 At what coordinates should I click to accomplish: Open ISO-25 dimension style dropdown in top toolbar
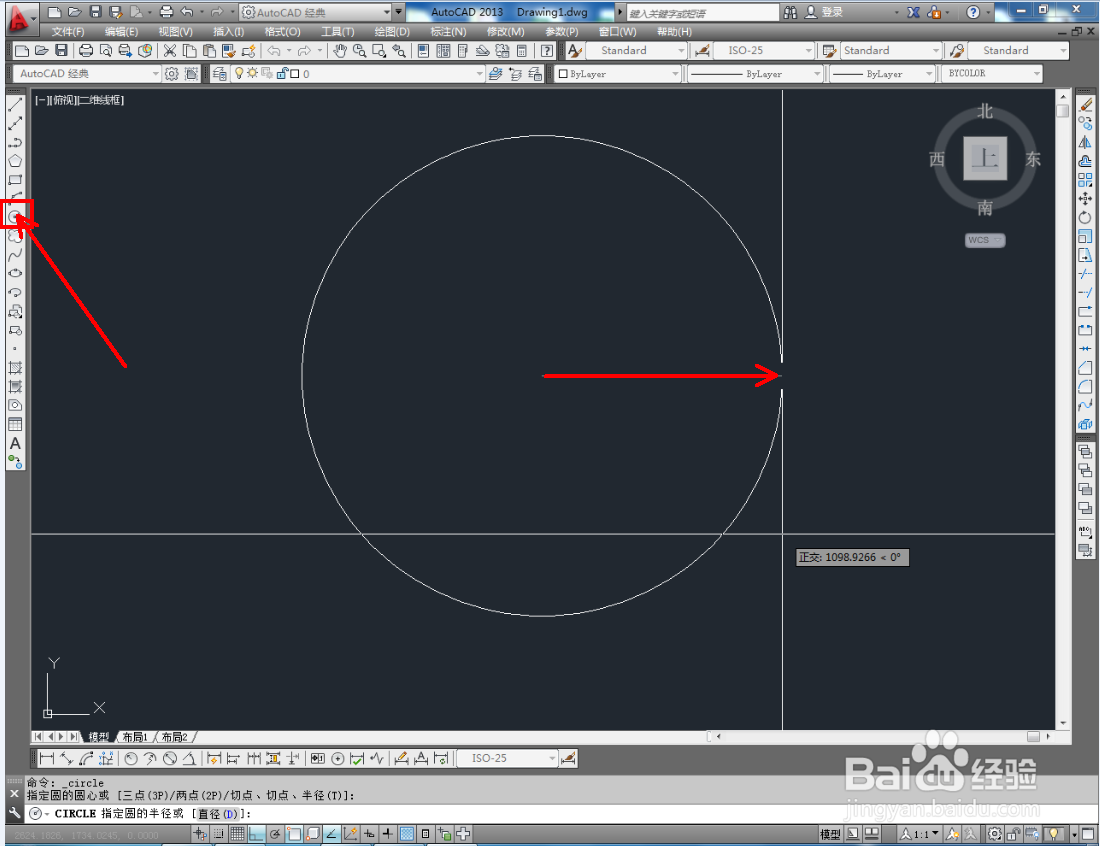[763, 51]
